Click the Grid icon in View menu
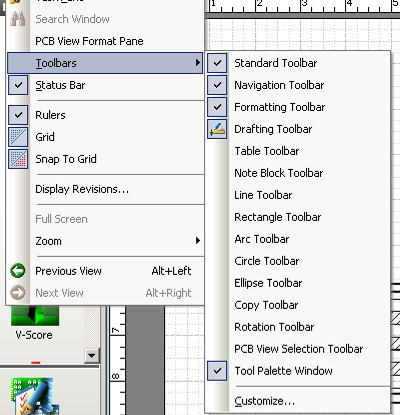This screenshot has height=415, width=400. pos(18,137)
